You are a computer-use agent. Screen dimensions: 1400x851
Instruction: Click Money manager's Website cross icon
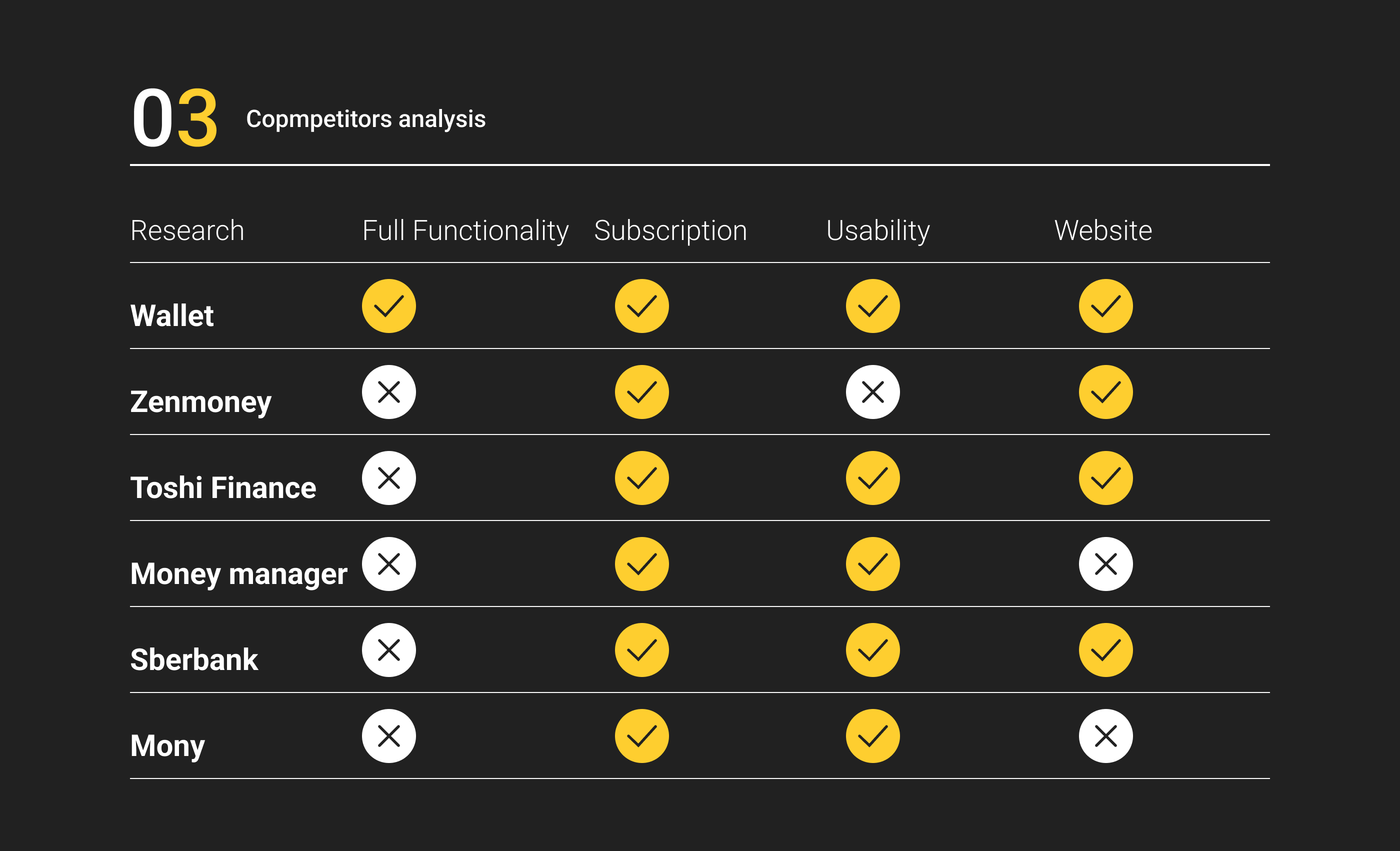1105,564
